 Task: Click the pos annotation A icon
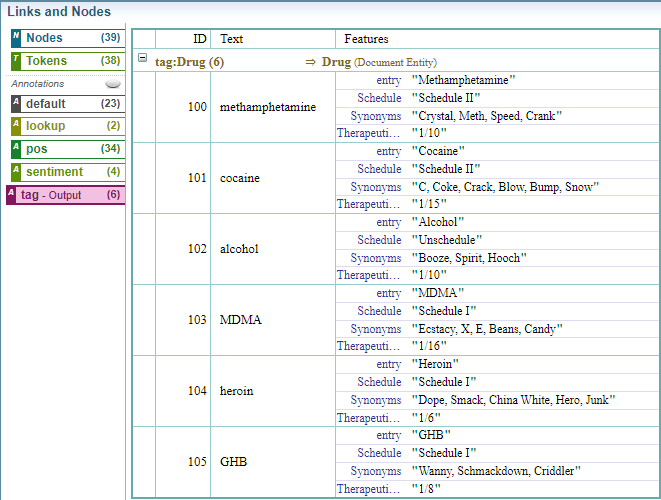16,149
